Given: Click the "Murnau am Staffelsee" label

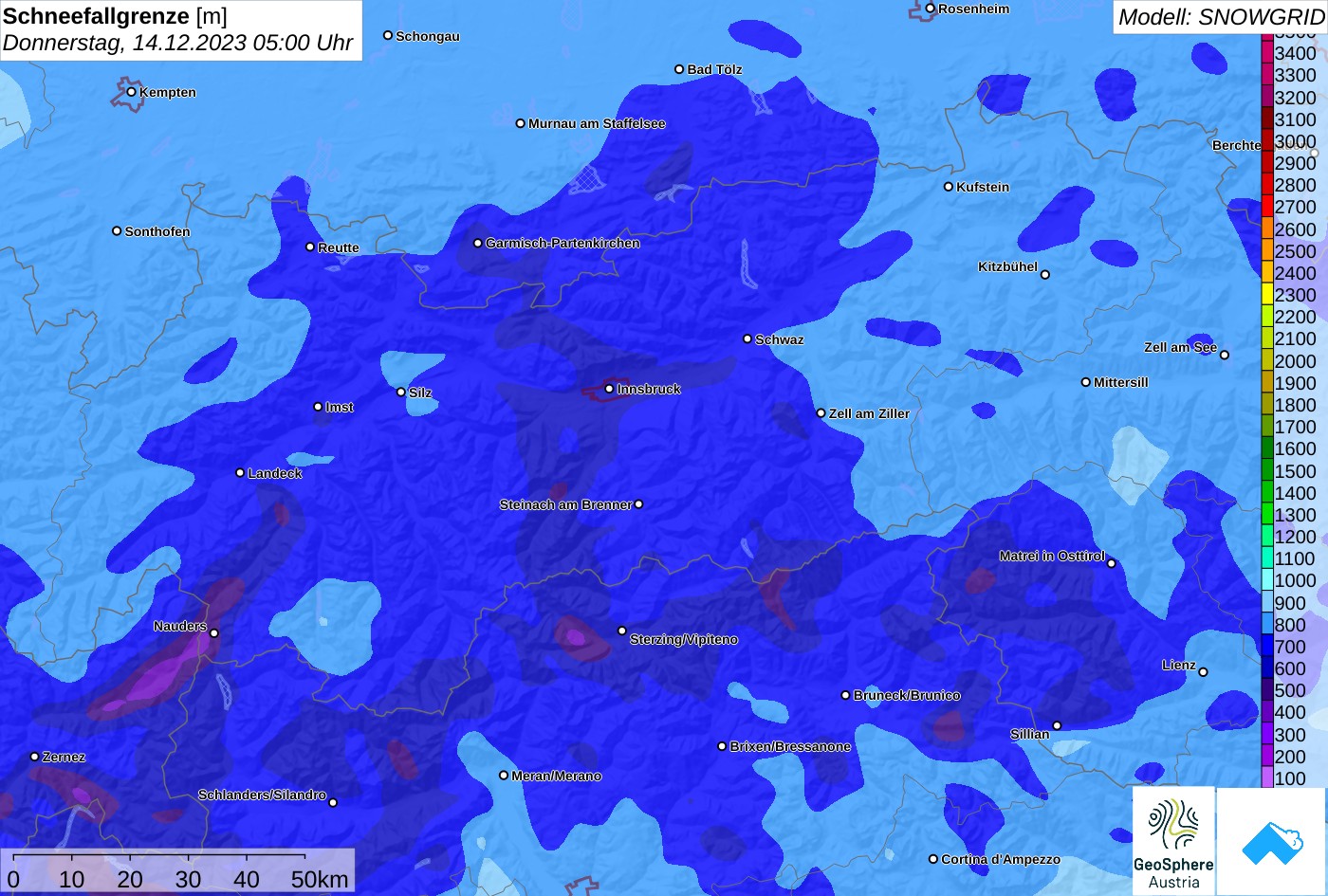Looking at the screenshot, I should (597, 123).
